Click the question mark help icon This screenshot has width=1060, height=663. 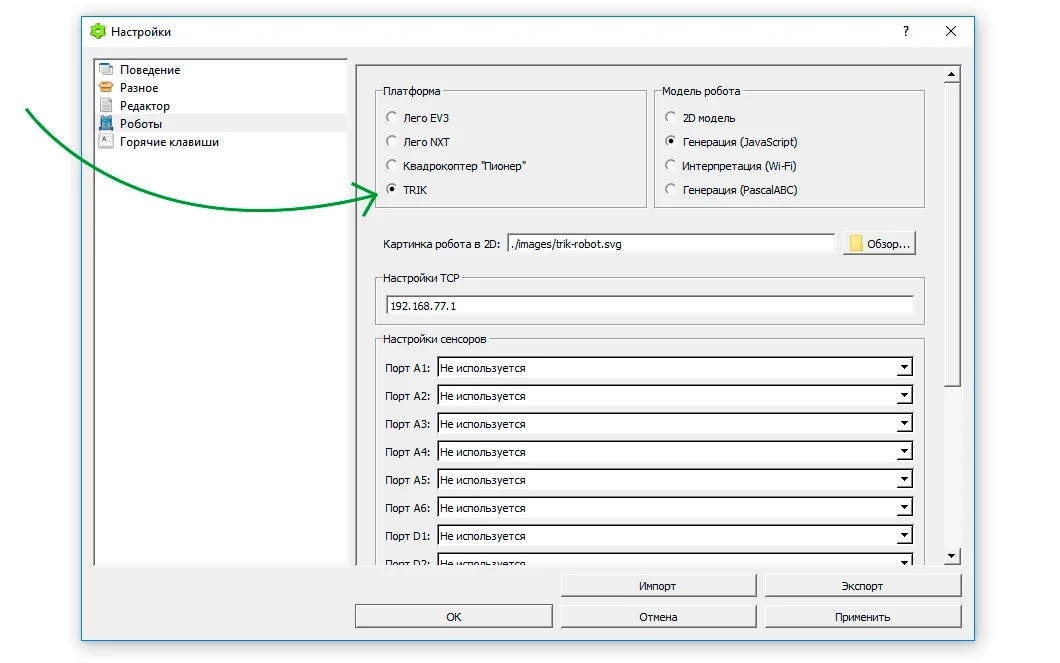[906, 32]
